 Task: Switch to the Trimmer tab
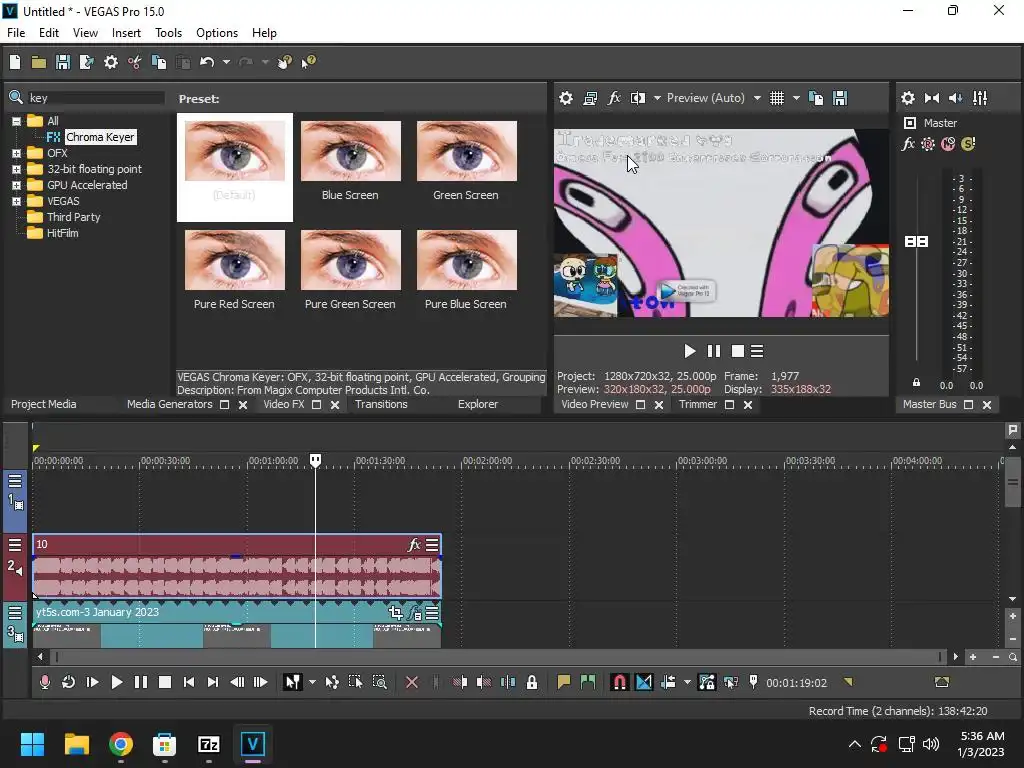(x=697, y=404)
